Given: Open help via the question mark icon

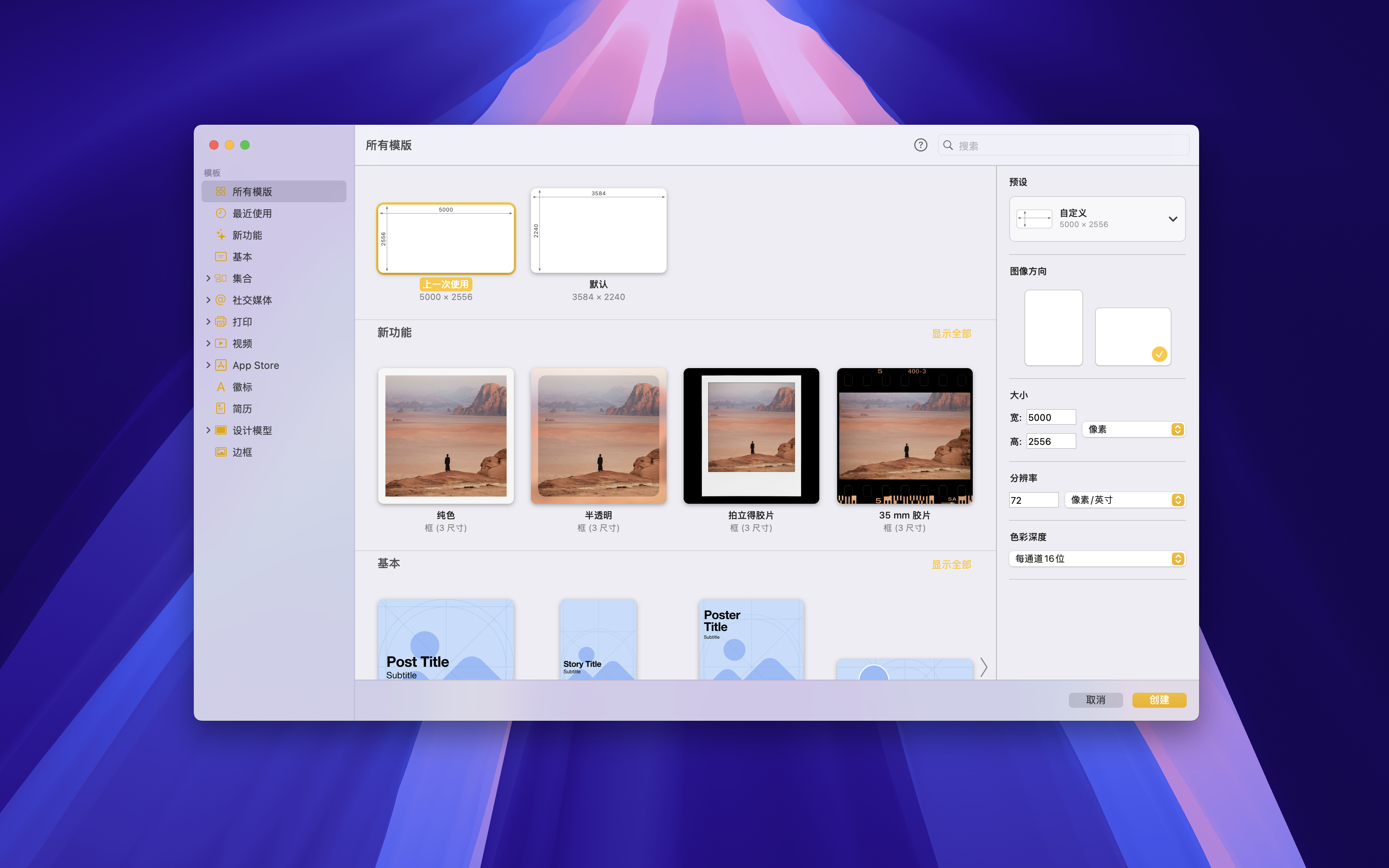Looking at the screenshot, I should 920,145.
